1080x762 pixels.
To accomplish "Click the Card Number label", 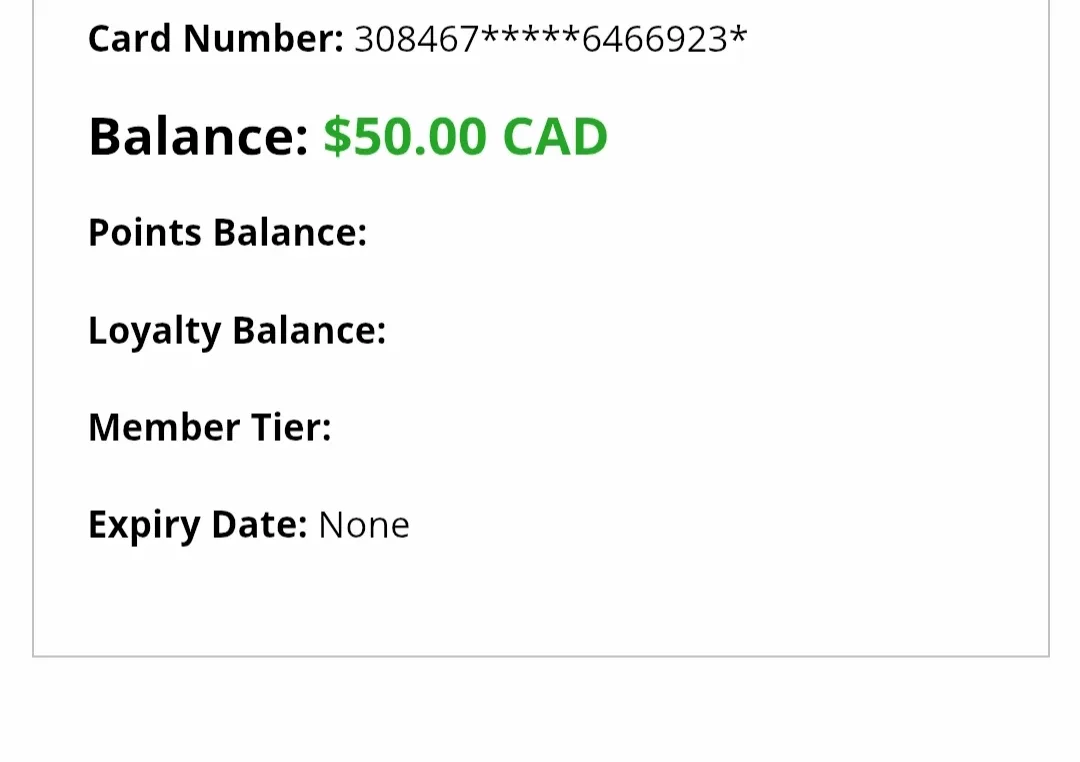I will tap(215, 40).
